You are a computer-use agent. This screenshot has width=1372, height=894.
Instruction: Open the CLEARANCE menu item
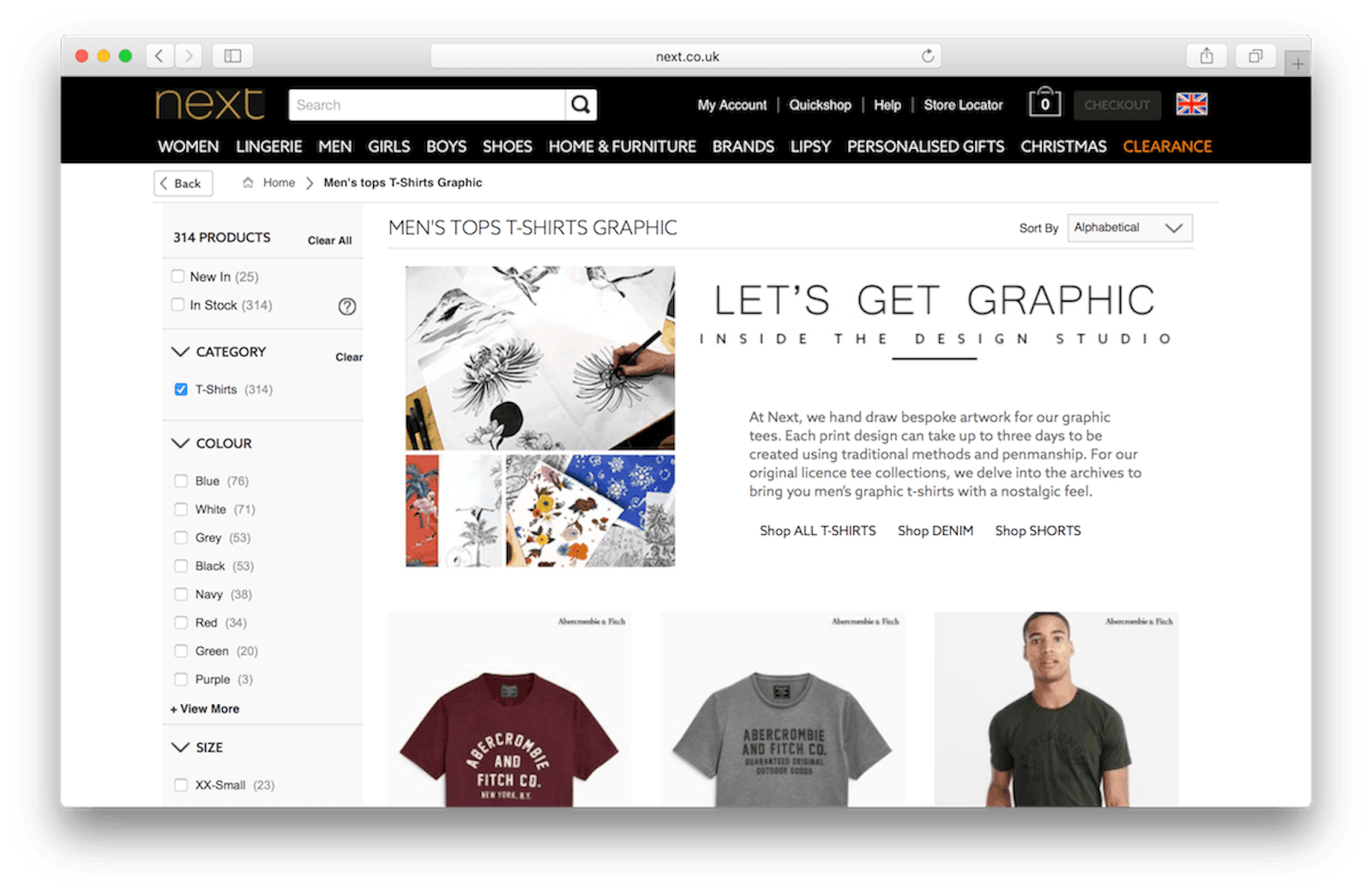point(1166,147)
